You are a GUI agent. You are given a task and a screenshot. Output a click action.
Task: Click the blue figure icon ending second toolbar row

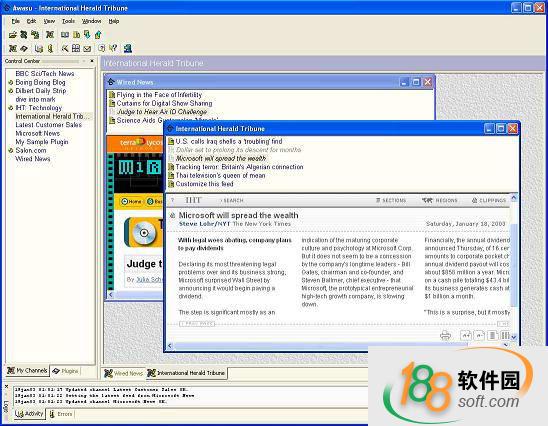coord(128,48)
